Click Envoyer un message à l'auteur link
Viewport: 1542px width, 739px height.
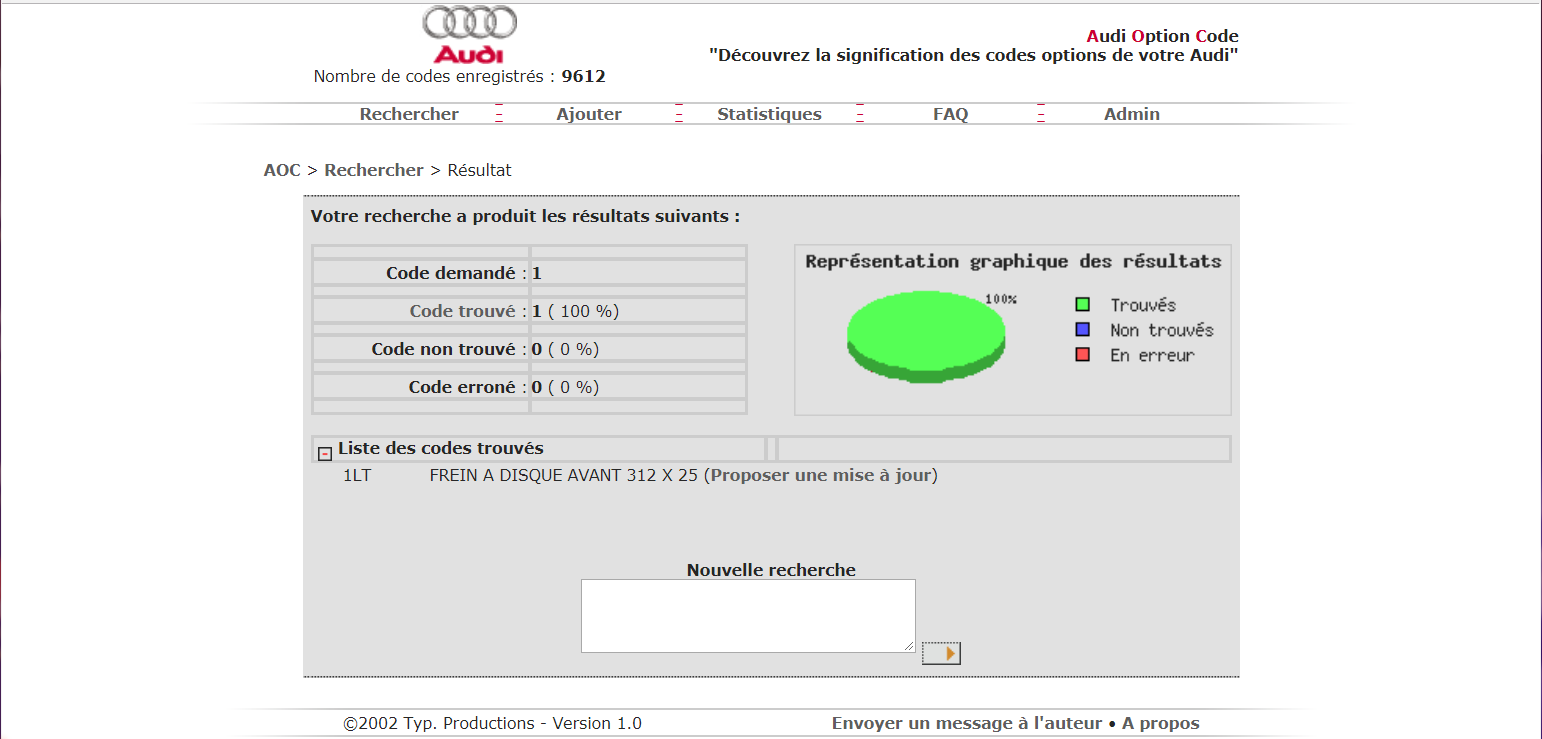pyautogui.click(x=966, y=723)
